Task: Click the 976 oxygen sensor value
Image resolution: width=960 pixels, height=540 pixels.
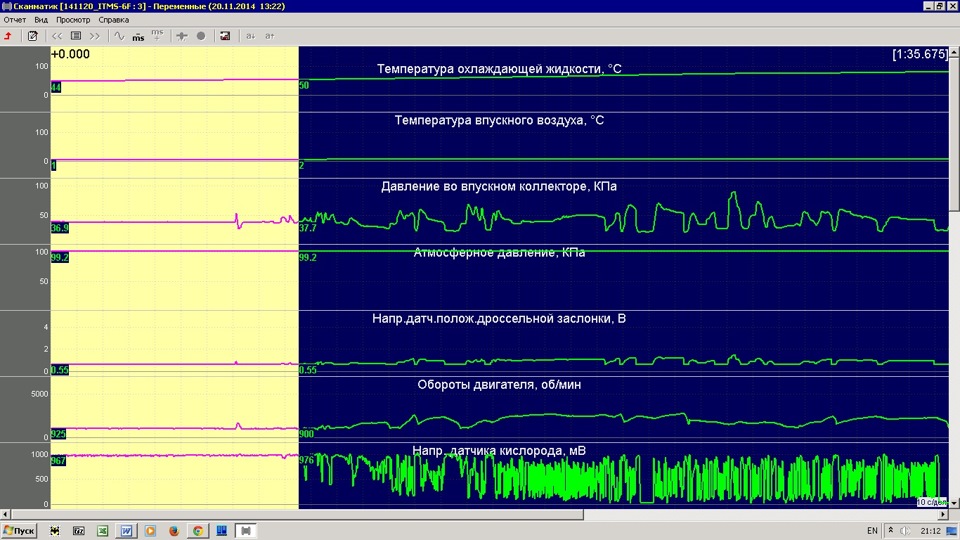Action: pos(306,460)
